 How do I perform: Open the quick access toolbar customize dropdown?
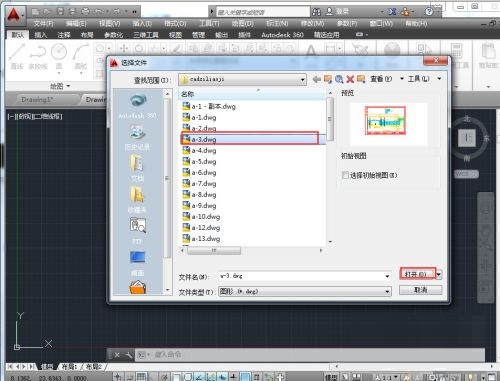pos(134,12)
